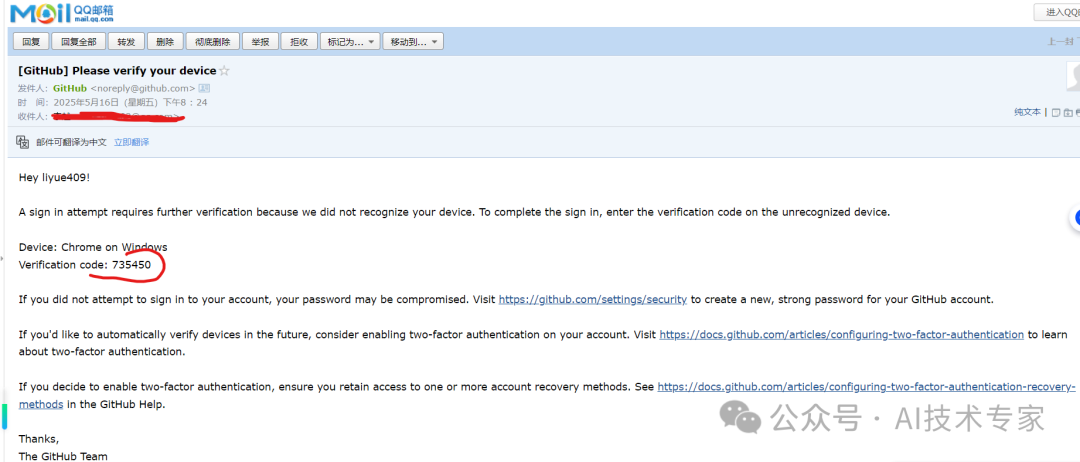This screenshot has width=1080, height=462.
Task: Click the subject '[GitHub] Please verify your device'
Action: (x=117, y=70)
